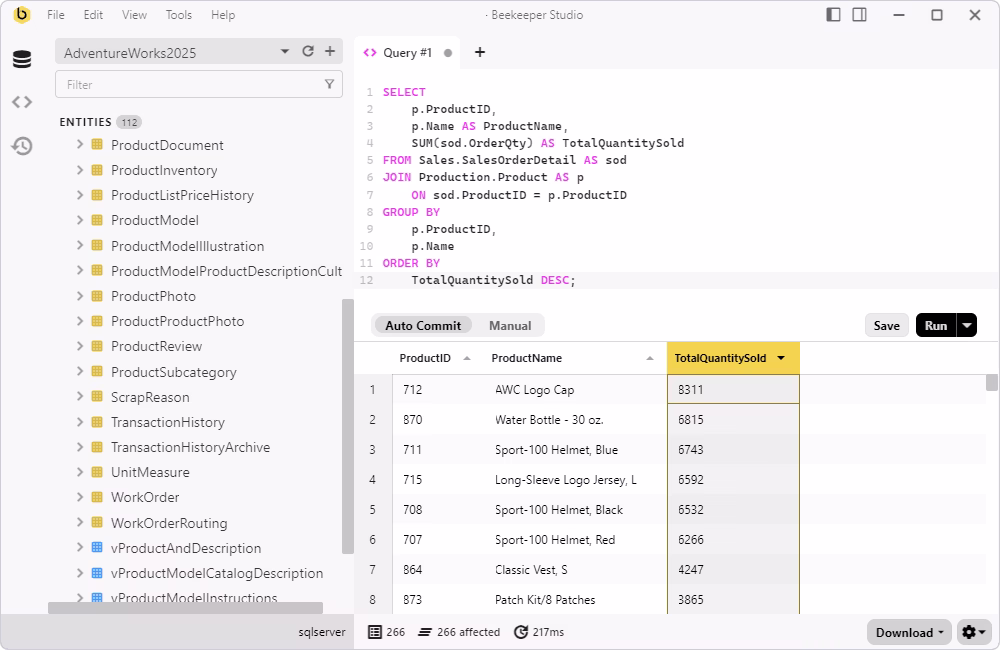Select the ProductSubcategory entity
The image size is (1000, 650).
click(173, 372)
